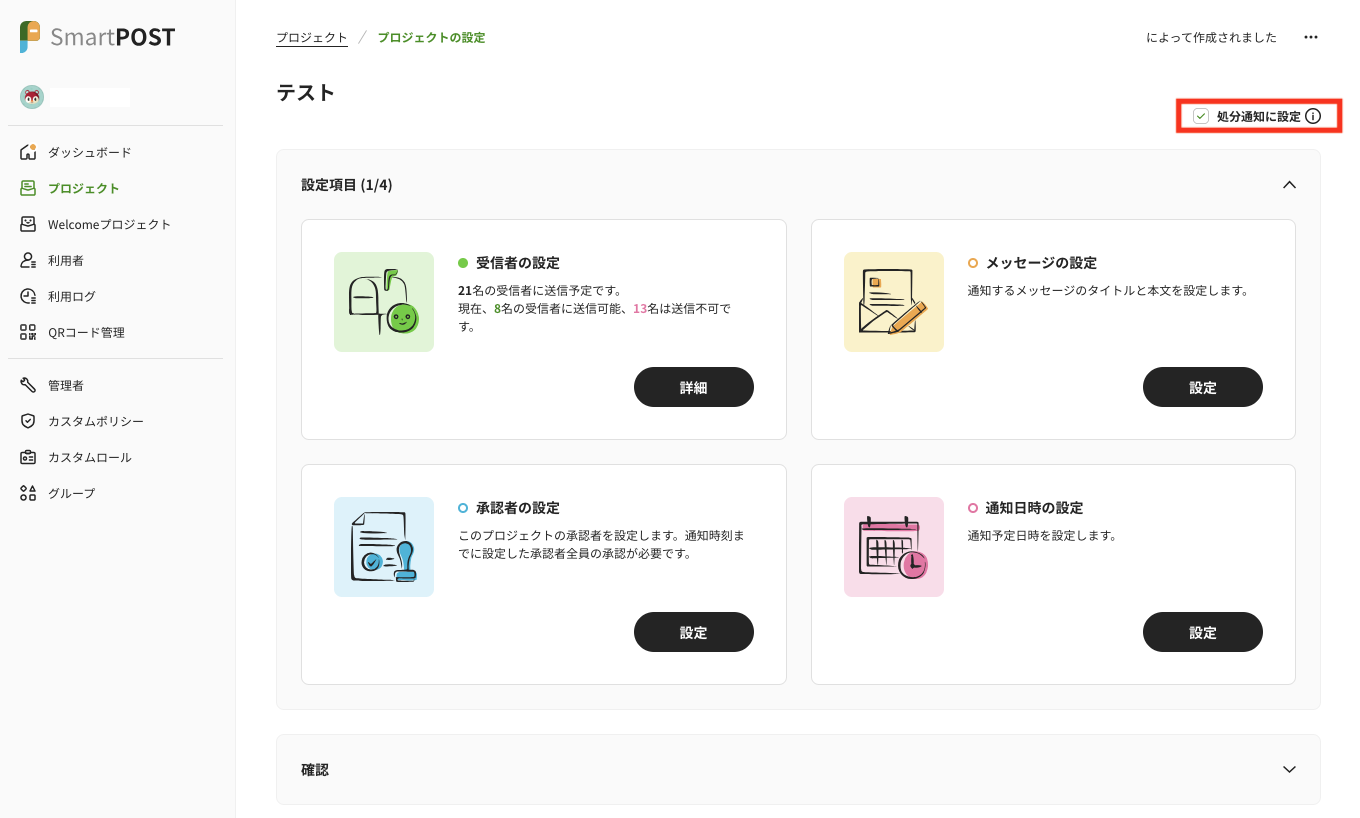Toggle the 処分通知に設定 checkbox
Viewport: 1360px width, 818px height.
(x=1201, y=116)
